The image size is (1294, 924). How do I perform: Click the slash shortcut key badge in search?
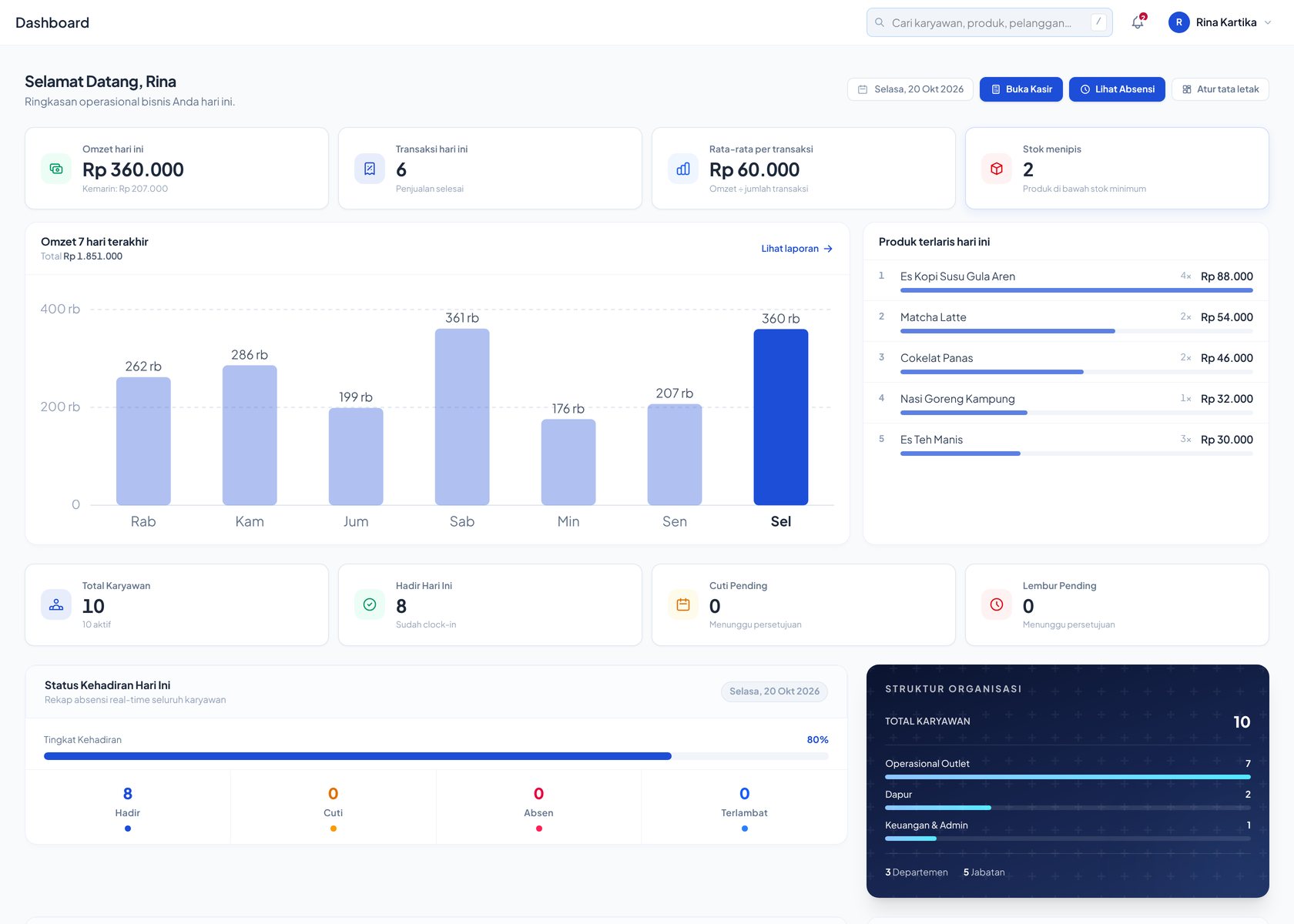click(1098, 22)
